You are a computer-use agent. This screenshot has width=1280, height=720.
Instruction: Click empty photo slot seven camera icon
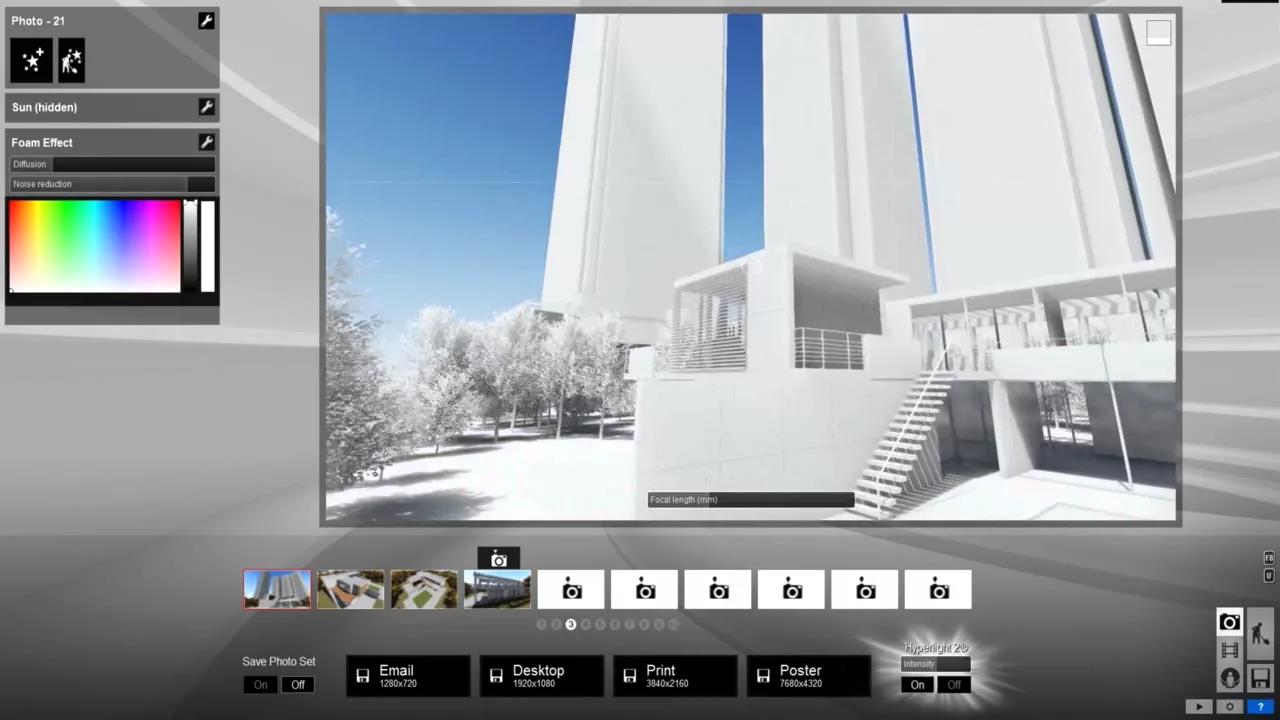[x=718, y=589]
